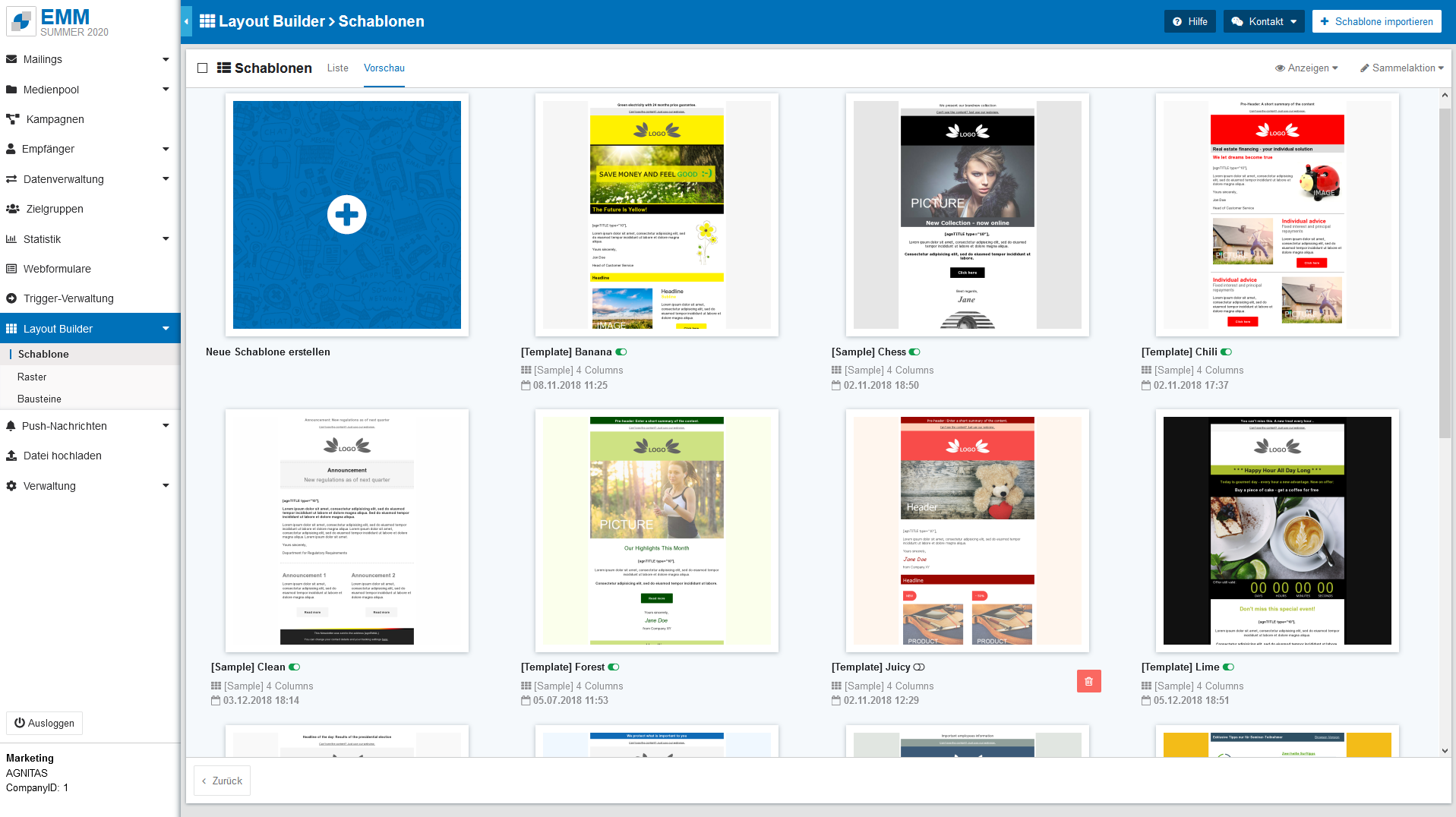The width and height of the screenshot is (1456, 817).
Task: Click the scrollbar down arrow
Action: (x=1445, y=751)
